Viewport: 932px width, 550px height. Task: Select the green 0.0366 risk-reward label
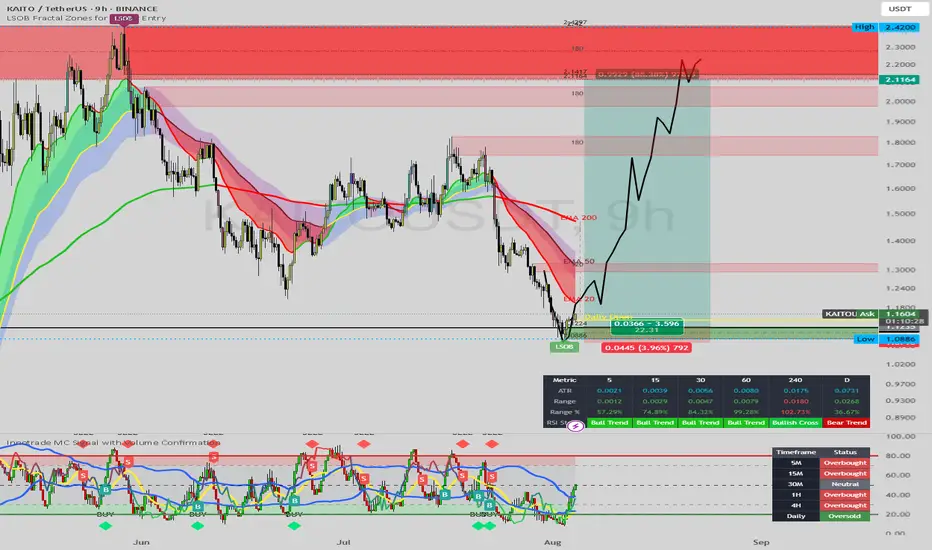tap(646, 327)
